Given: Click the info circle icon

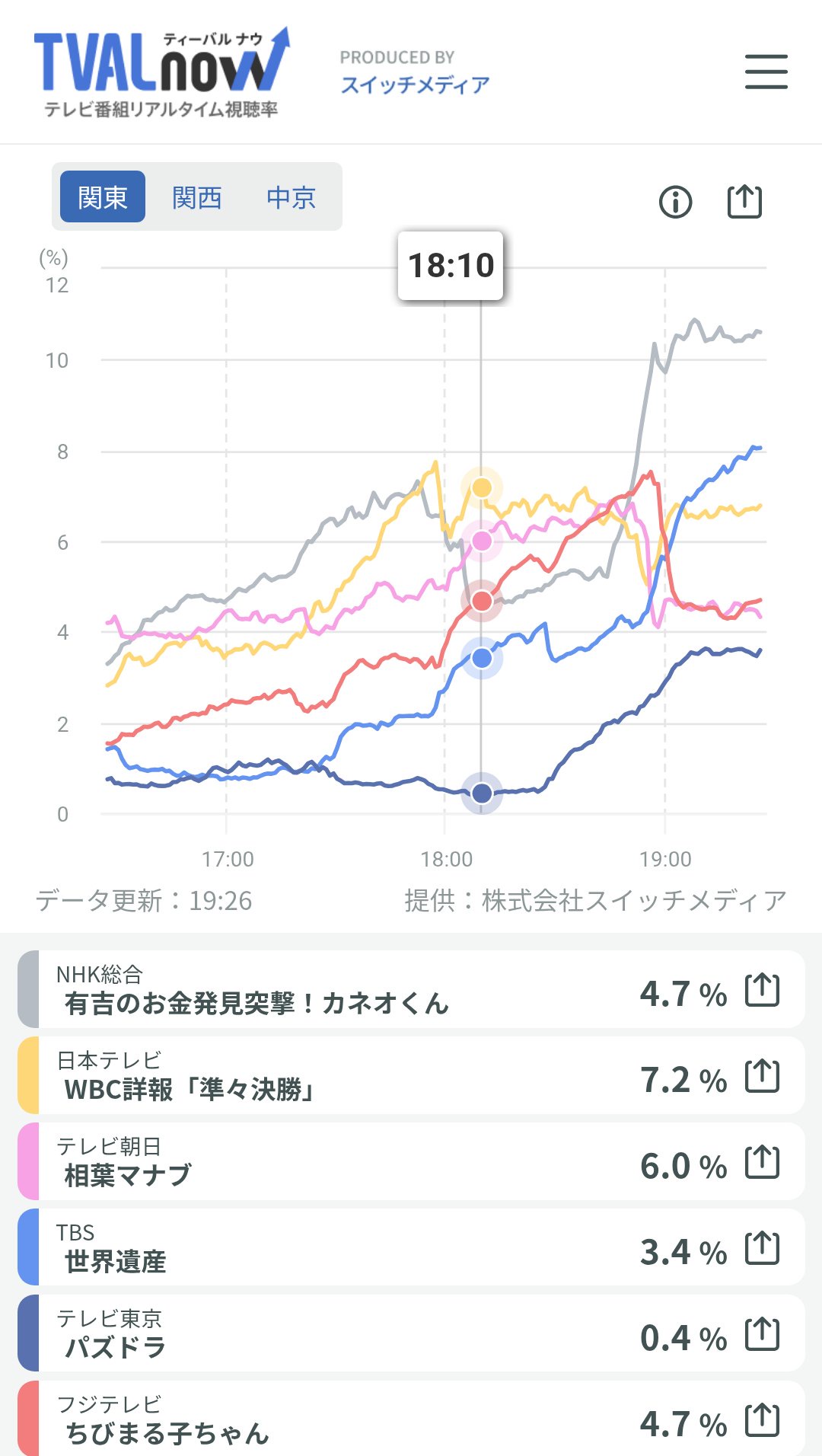Looking at the screenshot, I should pyautogui.click(x=675, y=202).
